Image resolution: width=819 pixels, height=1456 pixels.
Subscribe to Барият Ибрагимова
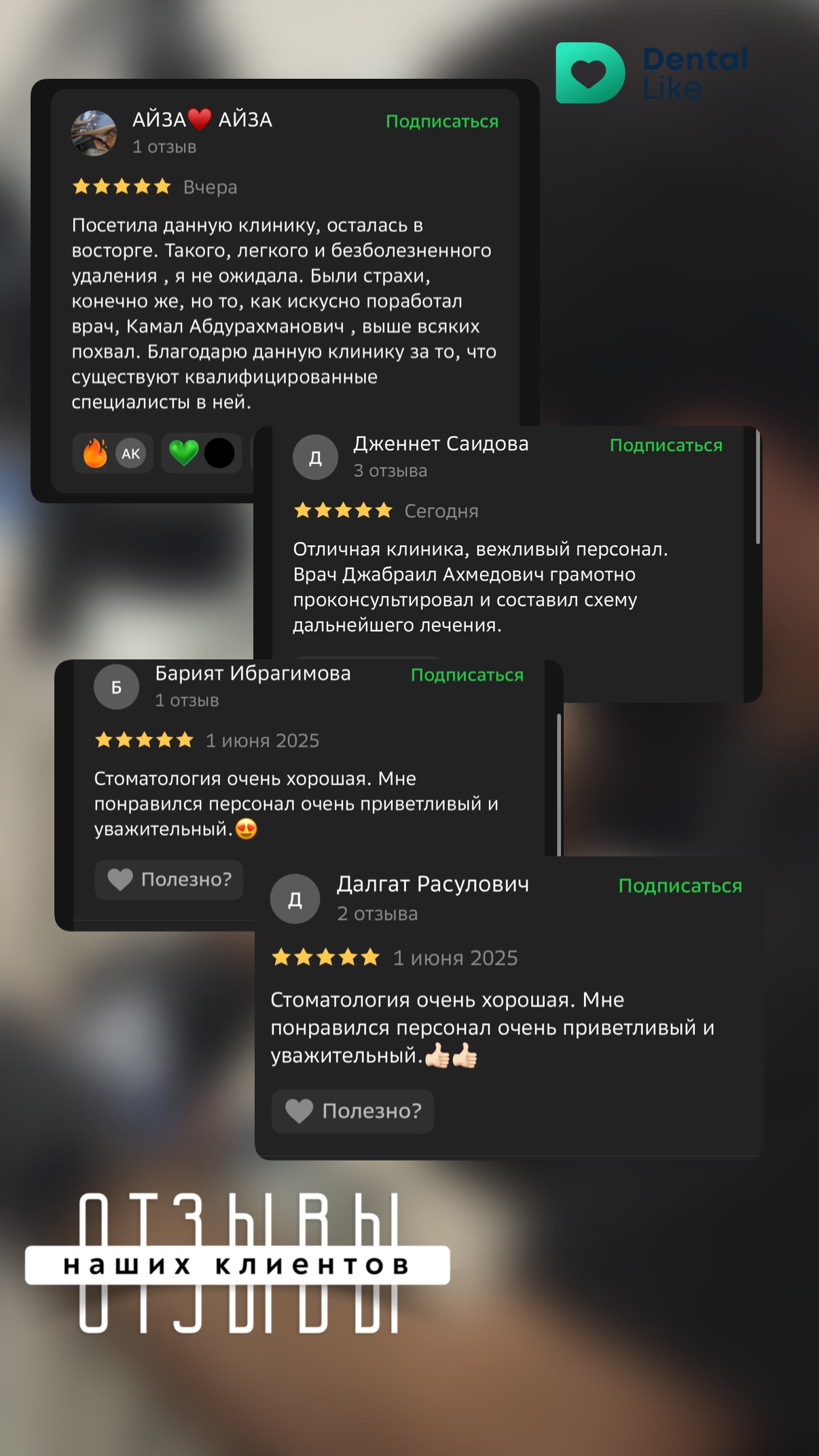pyautogui.click(x=467, y=675)
